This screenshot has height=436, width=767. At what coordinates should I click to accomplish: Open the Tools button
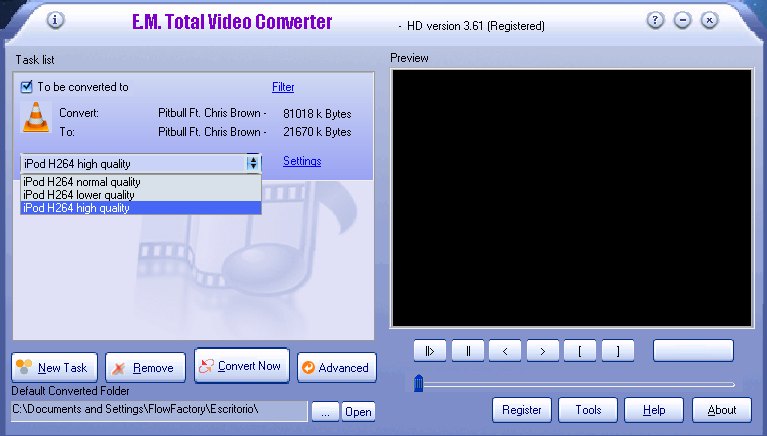pyautogui.click(x=588, y=410)
